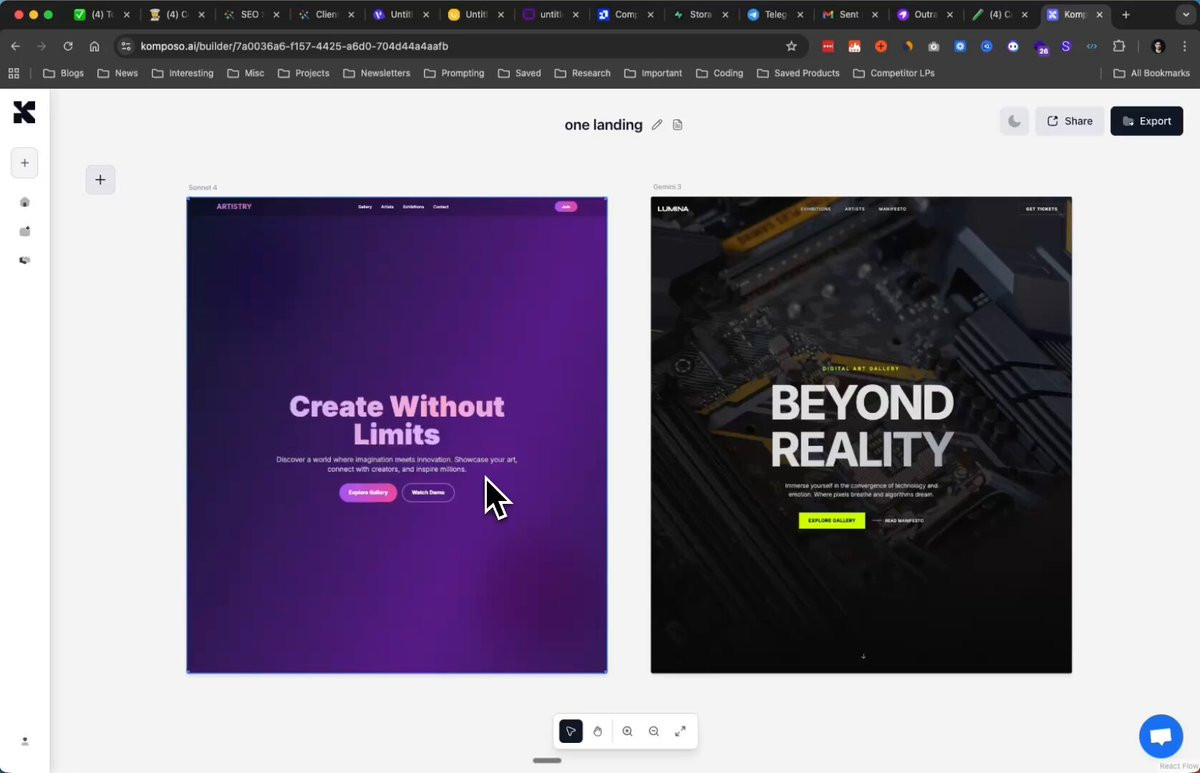
Task: Select the Gemini 3 'Beyond Reality' design preview
Action: tap(861, 435)
